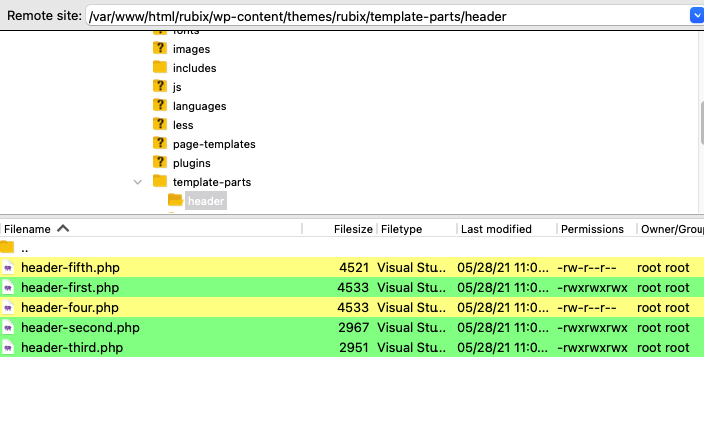Viewport: 704px width, 427px height.
Task: Select the file header-second.php
Action: (x=80, y=328)
